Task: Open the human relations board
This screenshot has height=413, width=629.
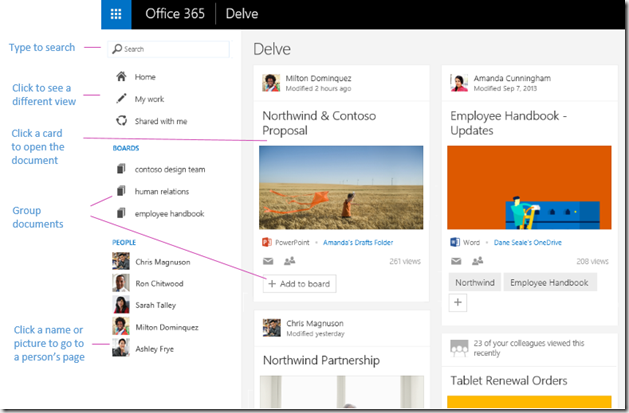Action: [x=162, y=192]
